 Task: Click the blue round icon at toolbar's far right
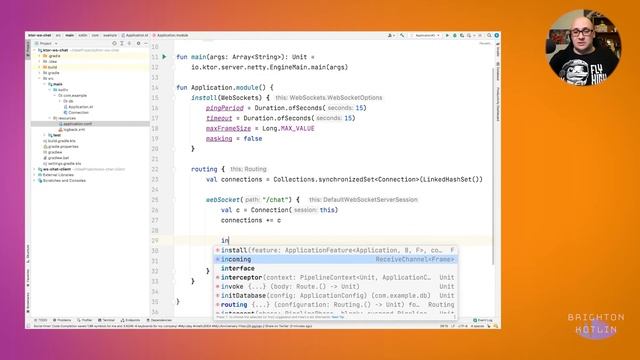tap(497, 36)
